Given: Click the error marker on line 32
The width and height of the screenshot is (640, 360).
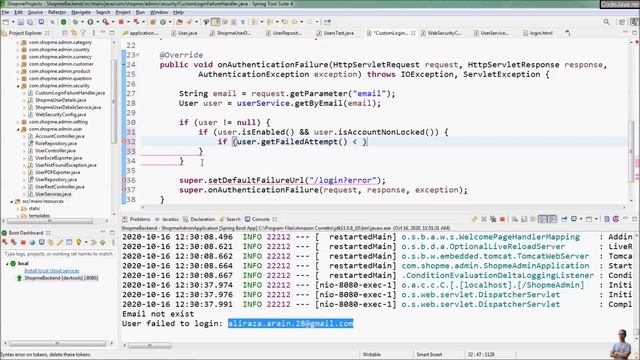Looking at the screenshot, I should click(x=124, y=142).
